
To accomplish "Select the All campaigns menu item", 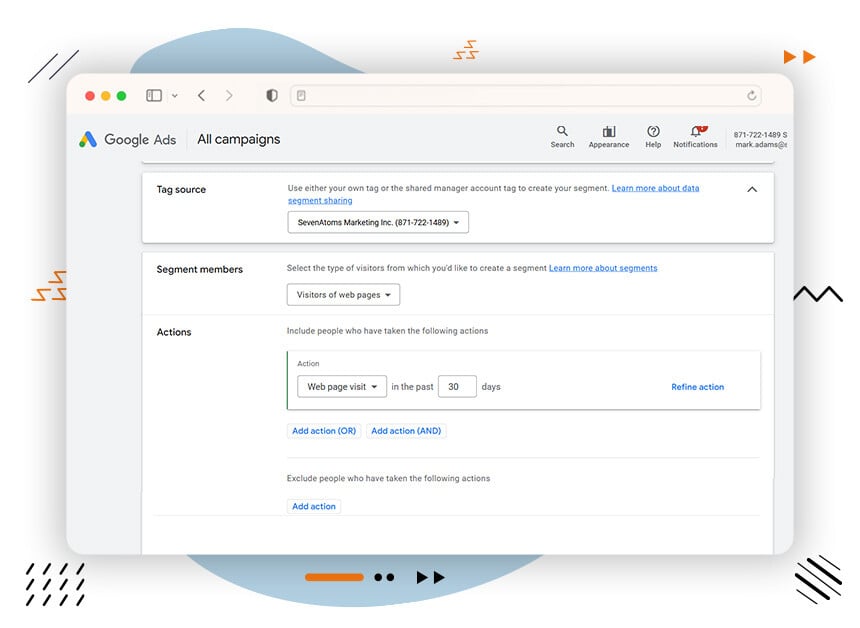I will click(238, 139).
